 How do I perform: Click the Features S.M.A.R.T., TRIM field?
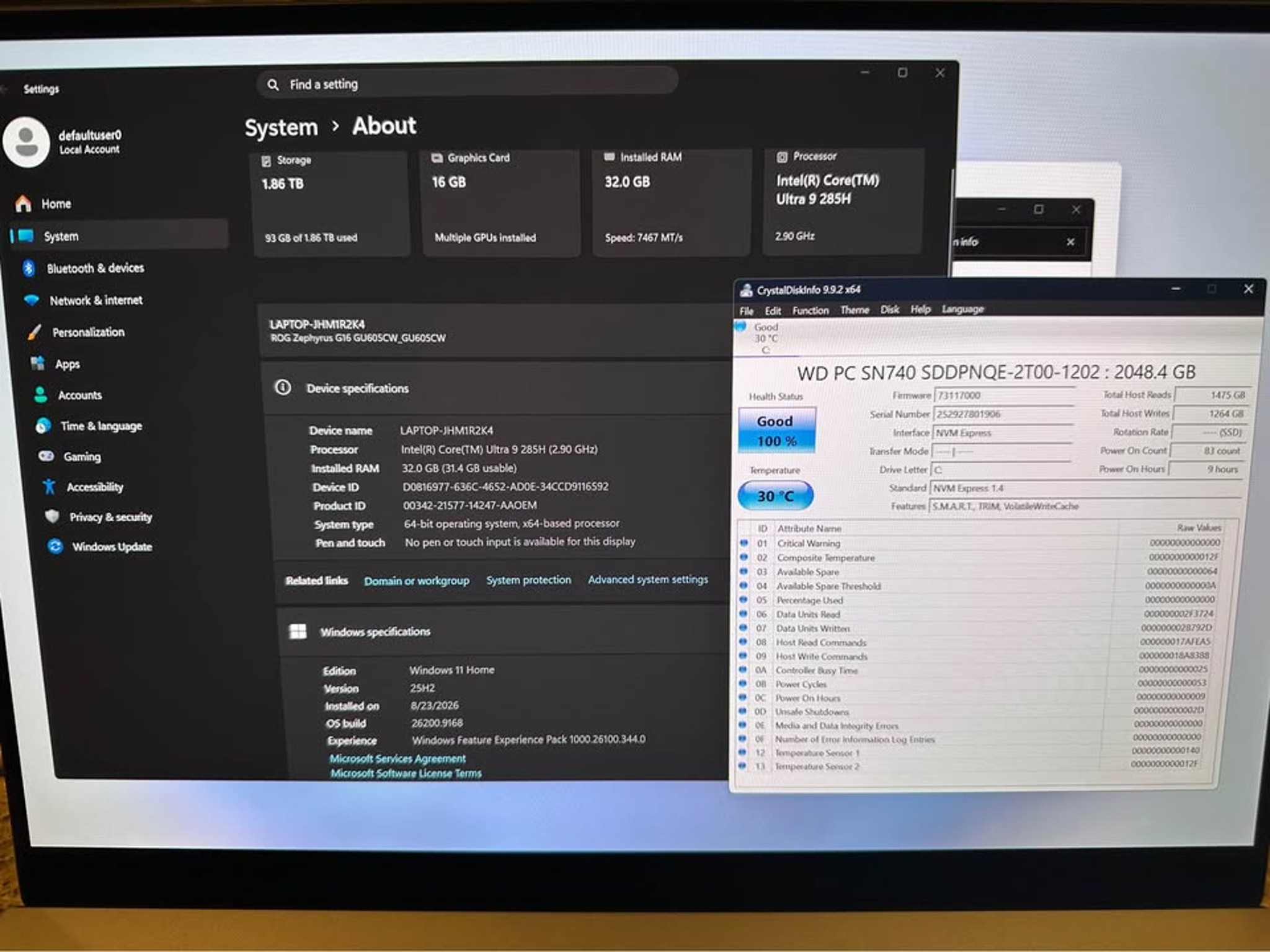[x=1084, y=506]
